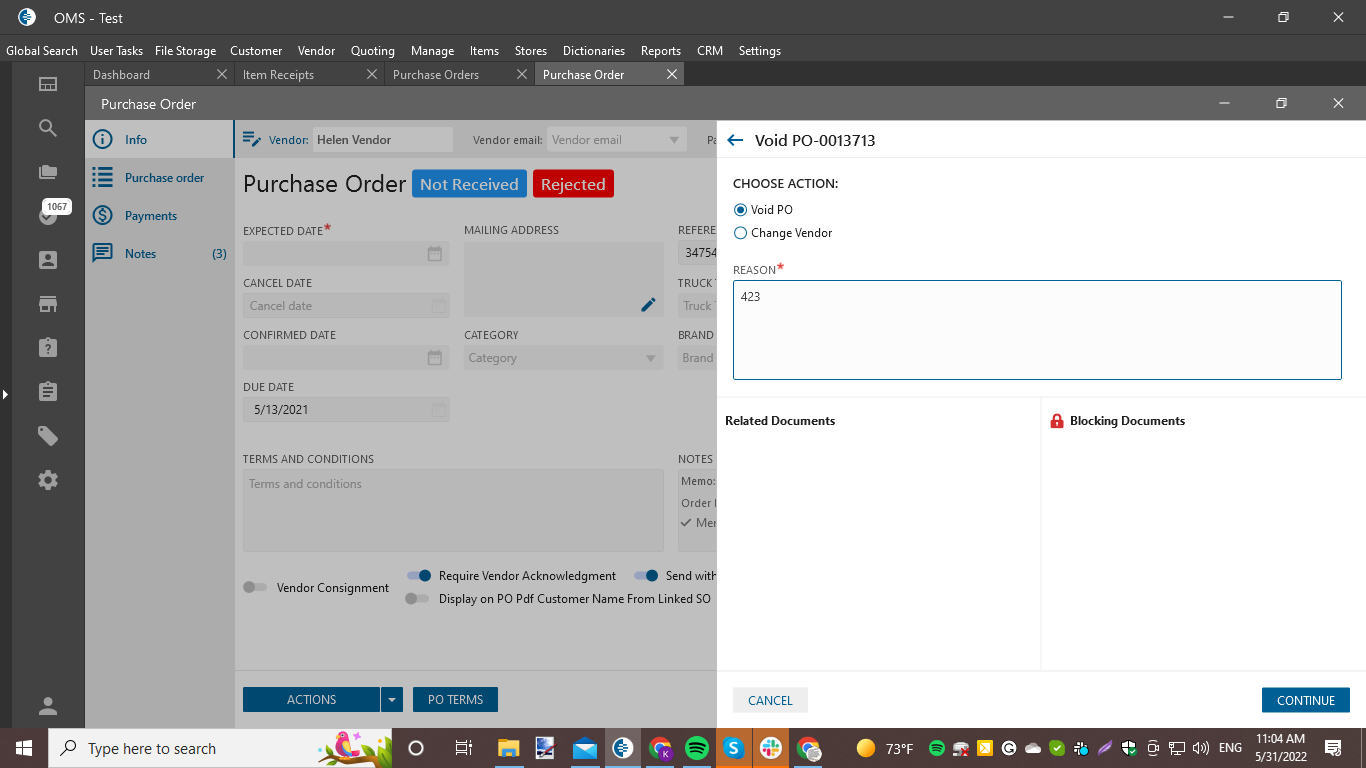Open the CRM menu

click(x=710, y=50)
